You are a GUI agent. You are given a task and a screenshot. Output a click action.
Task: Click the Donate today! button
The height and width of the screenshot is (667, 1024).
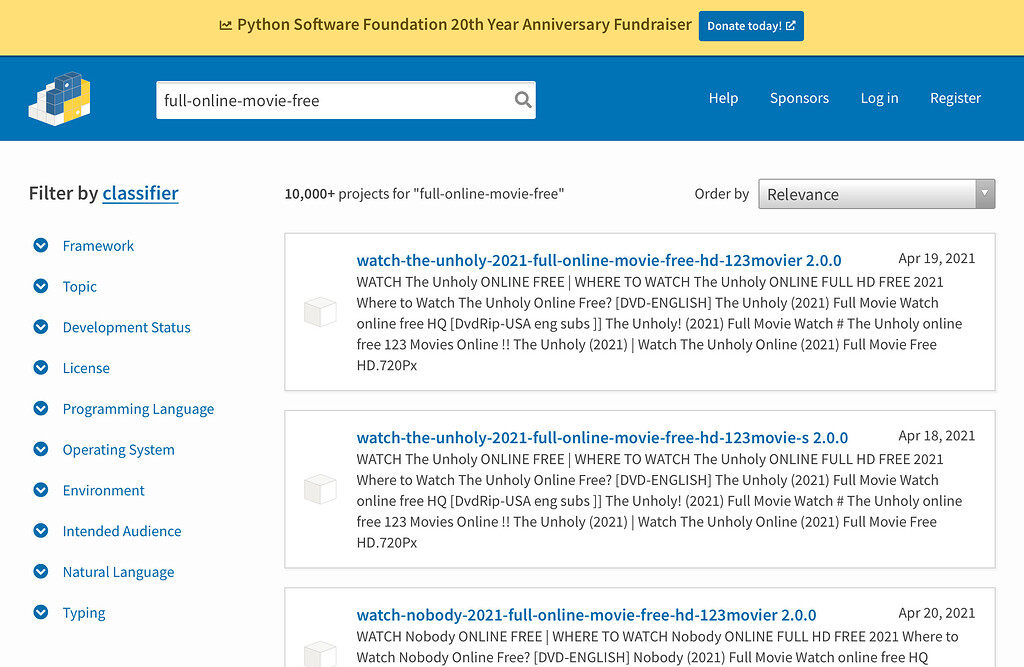tap(751, 26)
